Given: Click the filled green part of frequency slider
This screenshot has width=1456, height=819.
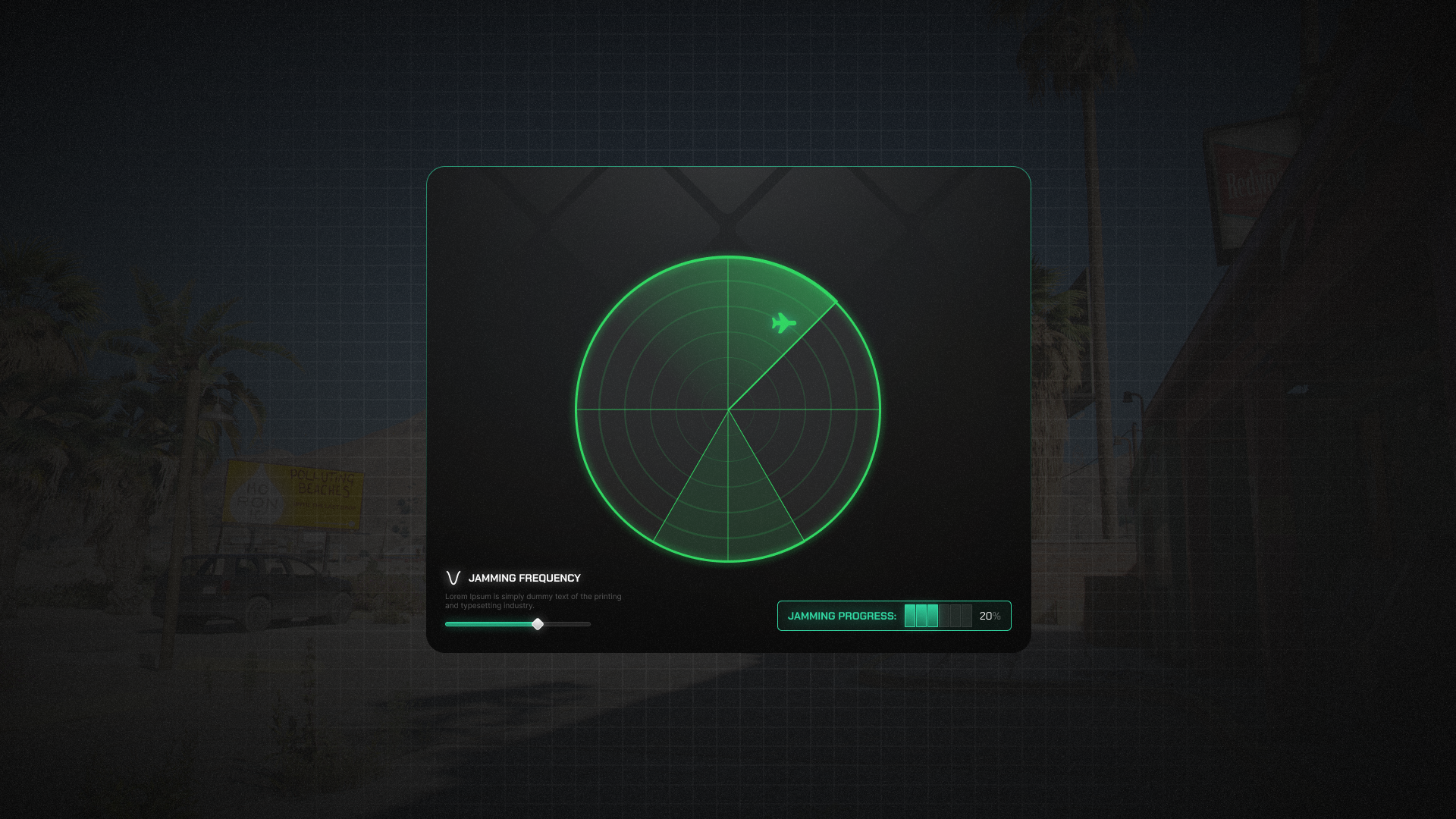Looking at the screenshot, I should tap(489, 624).
